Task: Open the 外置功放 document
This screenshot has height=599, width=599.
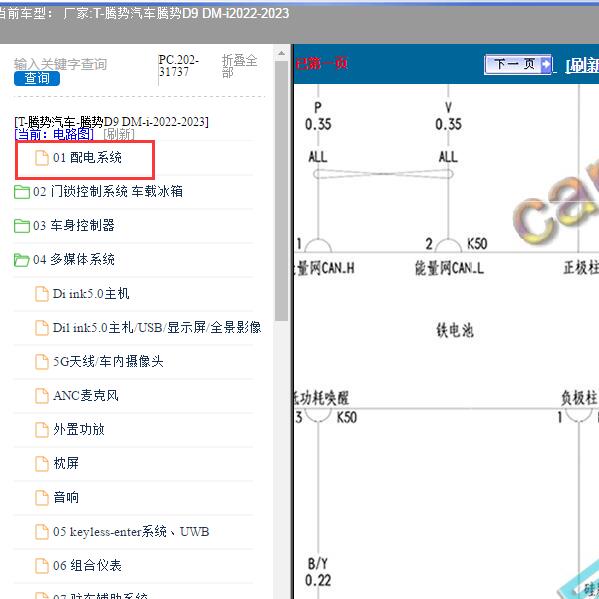Action: click(79, 429)
